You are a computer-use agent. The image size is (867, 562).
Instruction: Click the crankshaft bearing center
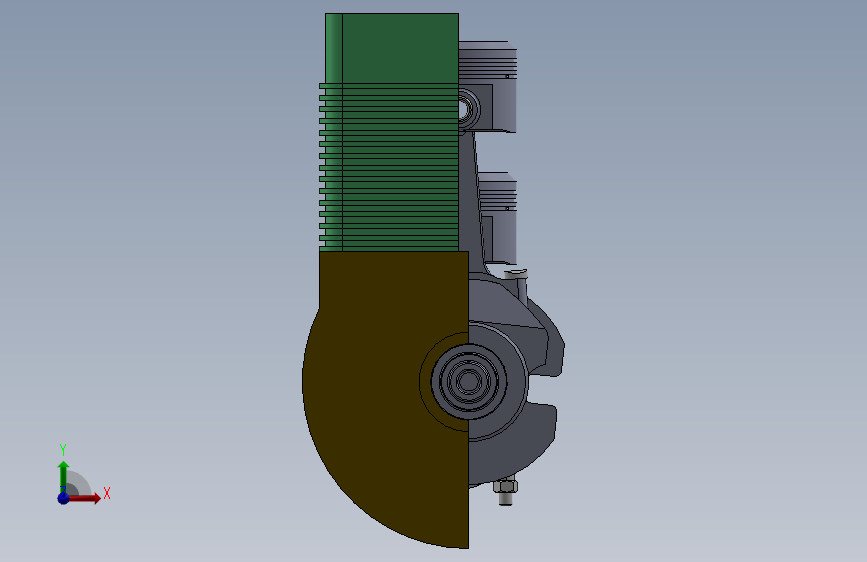(x=469, y=381)
